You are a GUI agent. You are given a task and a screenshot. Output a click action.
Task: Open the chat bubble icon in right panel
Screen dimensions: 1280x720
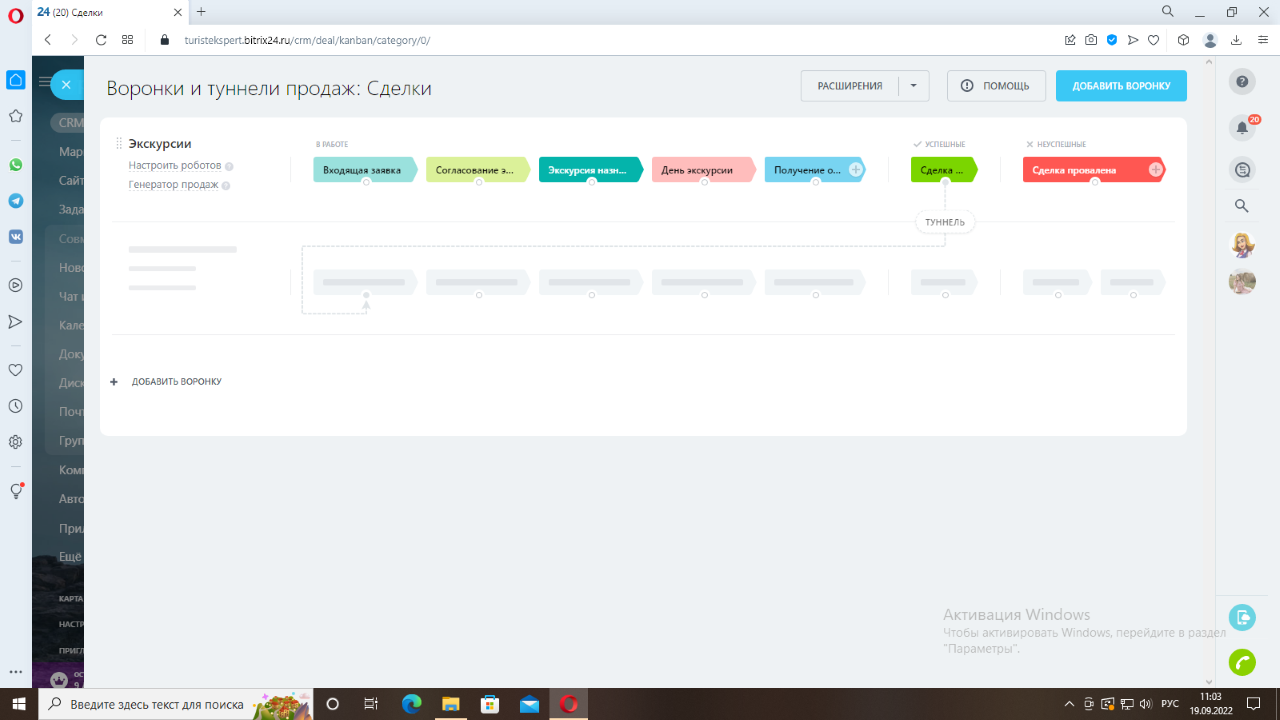[1242, 170]
